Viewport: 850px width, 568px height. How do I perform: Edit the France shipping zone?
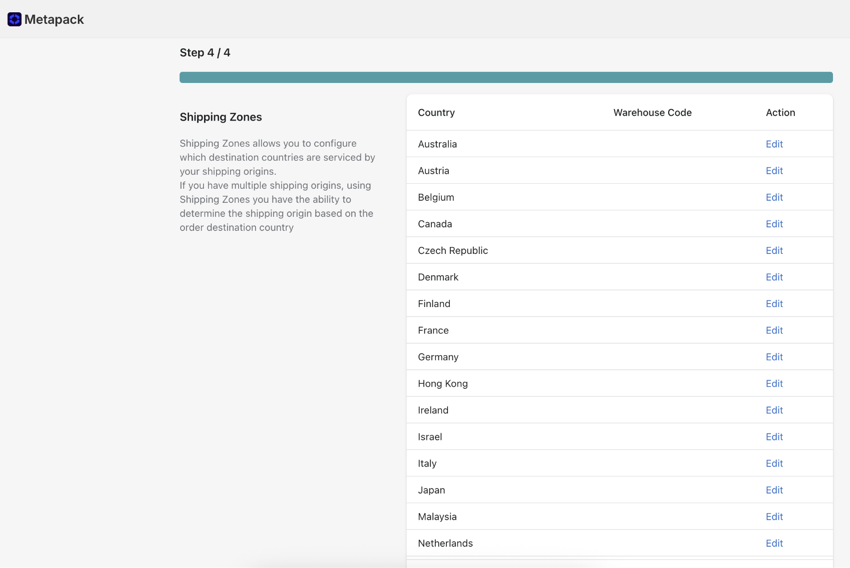[774, 330]
